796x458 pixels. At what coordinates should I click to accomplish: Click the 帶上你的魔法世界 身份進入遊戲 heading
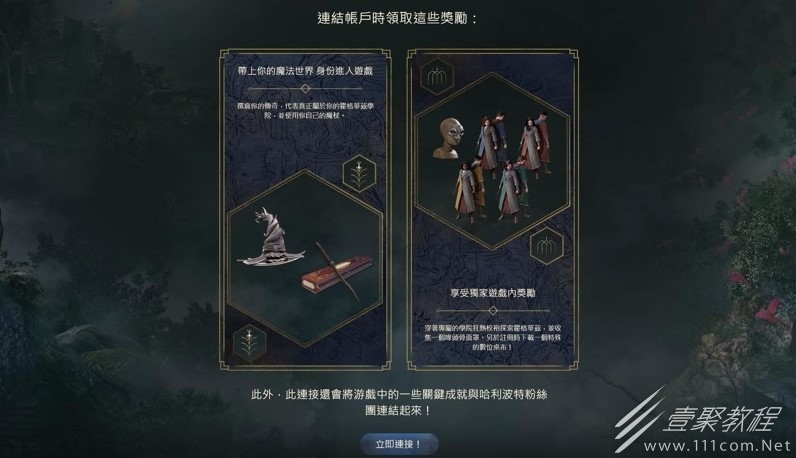[306, 71]
